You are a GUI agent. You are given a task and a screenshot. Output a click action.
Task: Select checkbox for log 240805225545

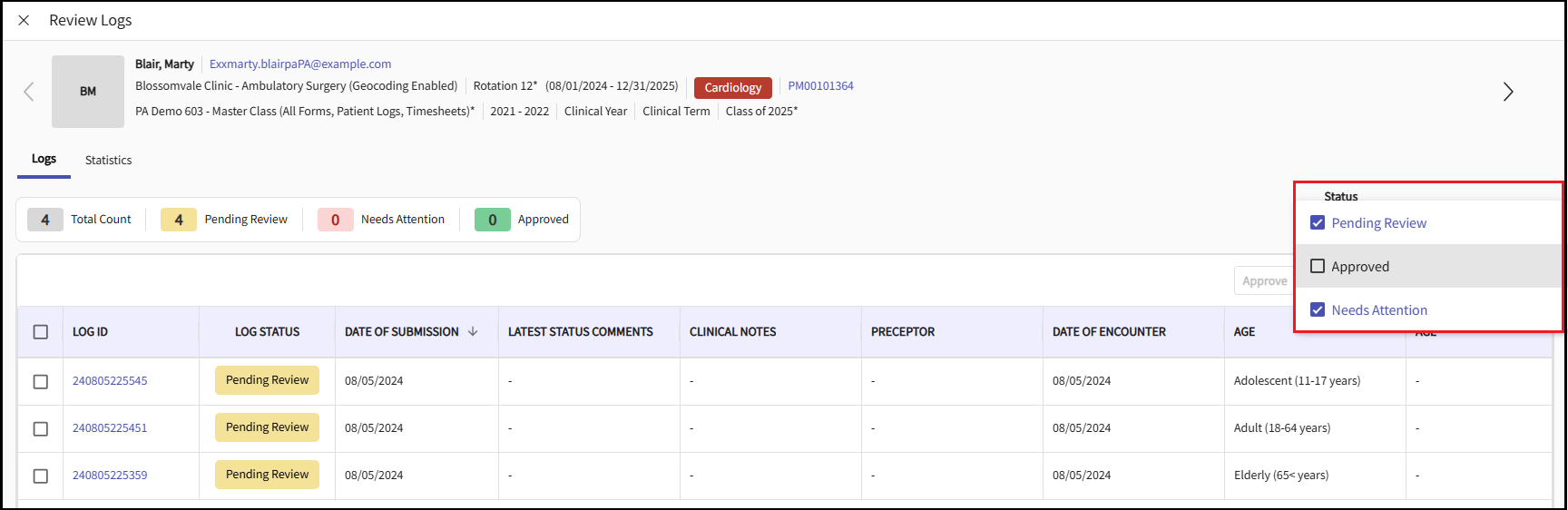41,381
